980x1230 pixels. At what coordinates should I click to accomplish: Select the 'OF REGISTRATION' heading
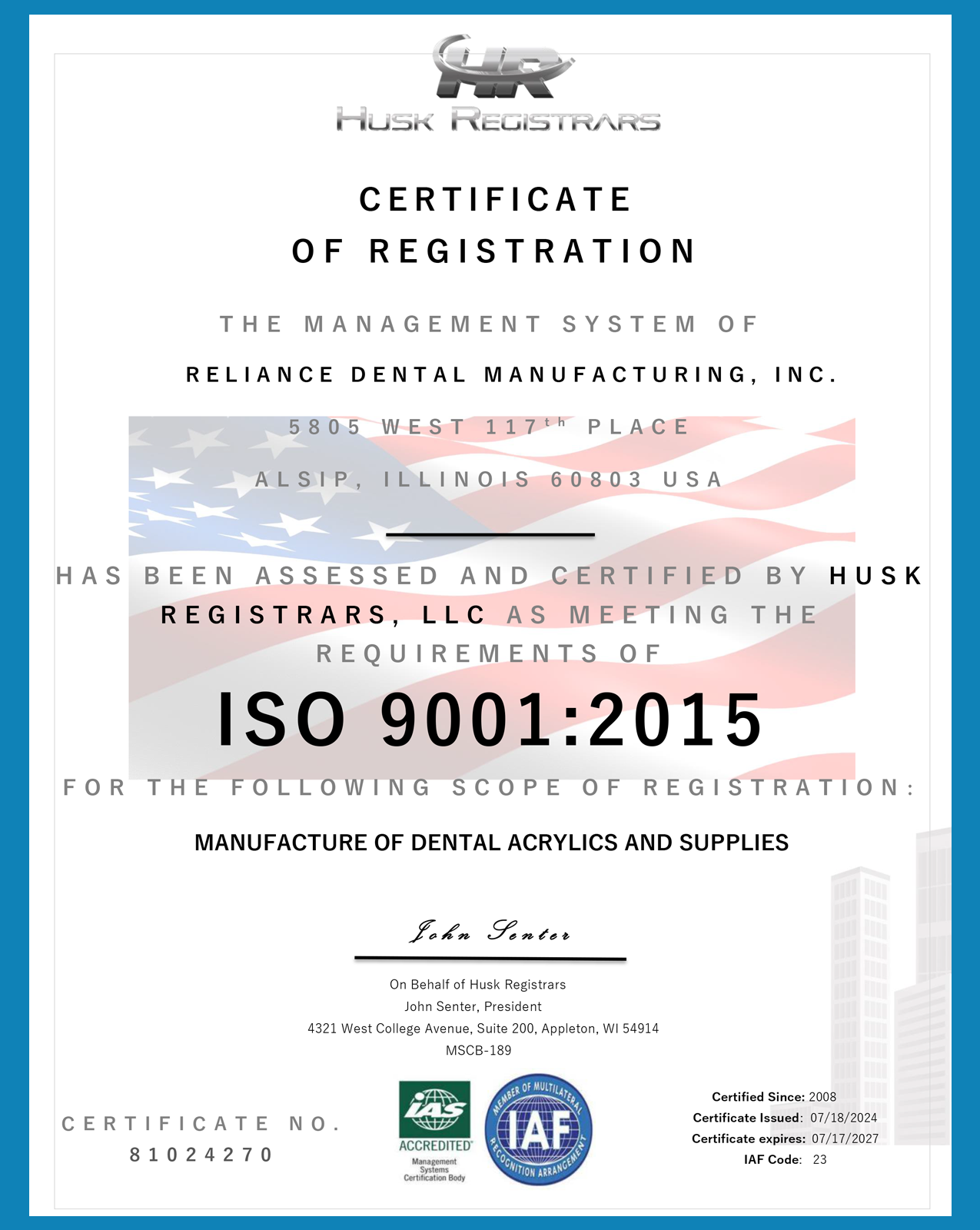click(494, 251)
